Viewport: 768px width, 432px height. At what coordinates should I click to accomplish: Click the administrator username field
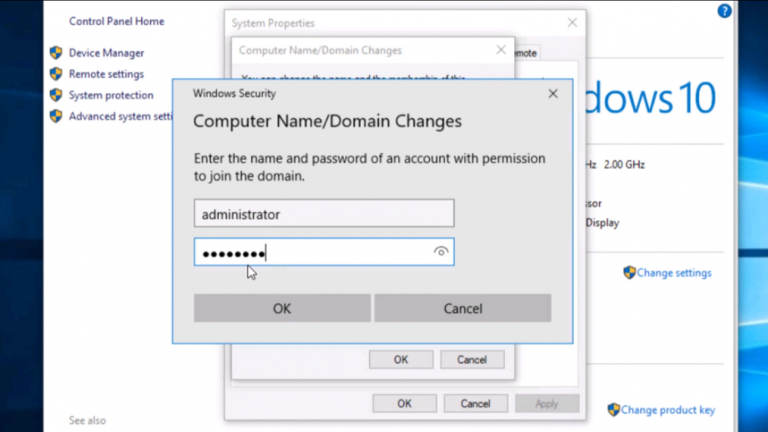[x=324, y=213]
